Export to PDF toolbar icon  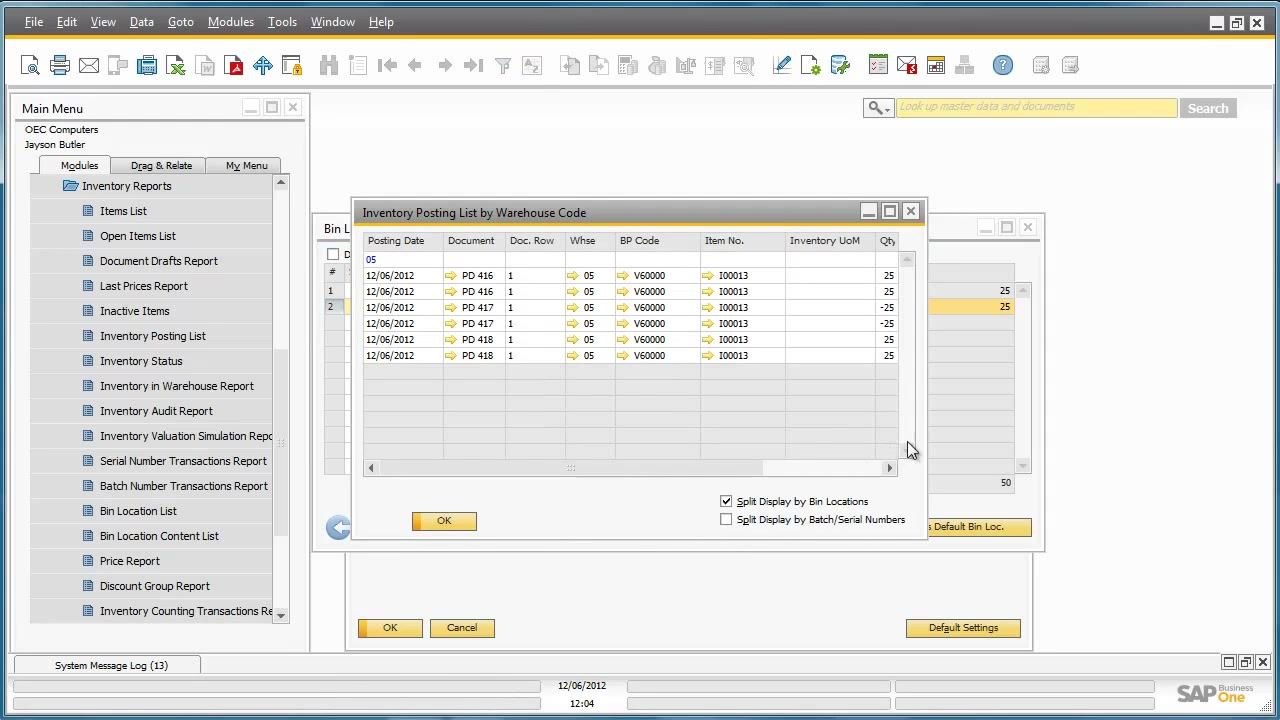tap(234, 66)
